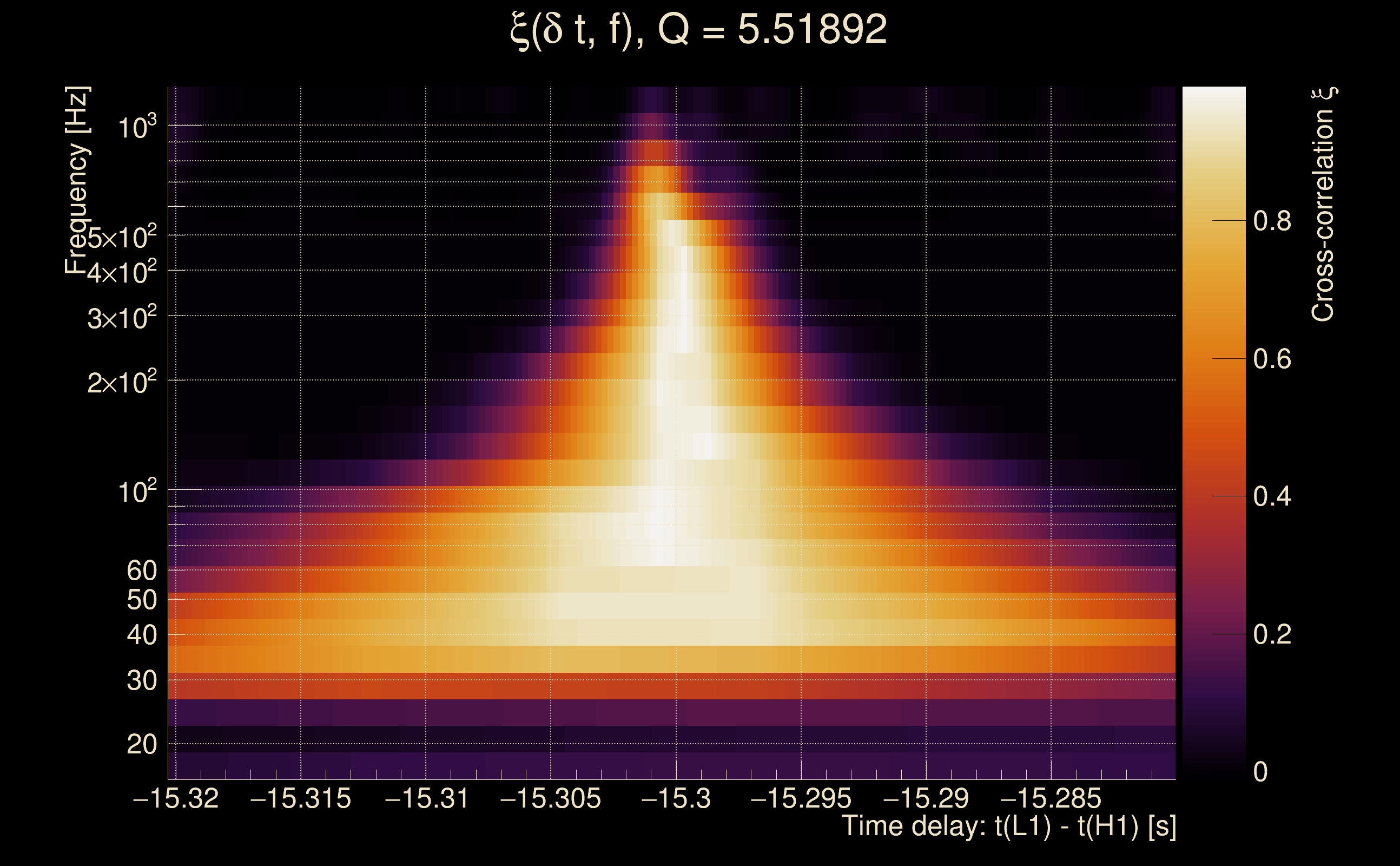1400x866 pixels.
Task: Click the 2×10² frequency tick label
Action: pyautogui.click(x=121, y=382)
